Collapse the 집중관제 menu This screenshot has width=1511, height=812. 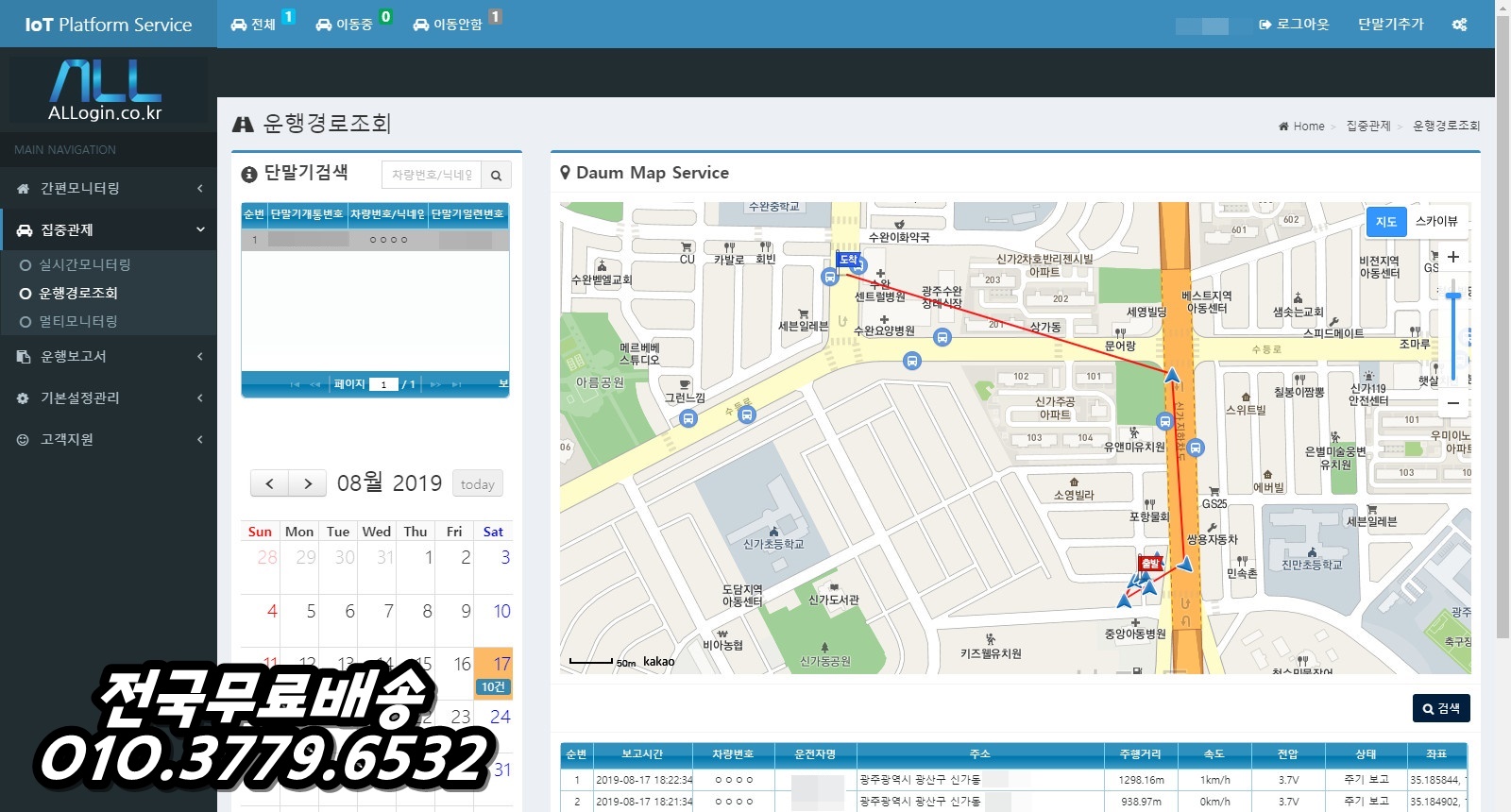[109, 230]
